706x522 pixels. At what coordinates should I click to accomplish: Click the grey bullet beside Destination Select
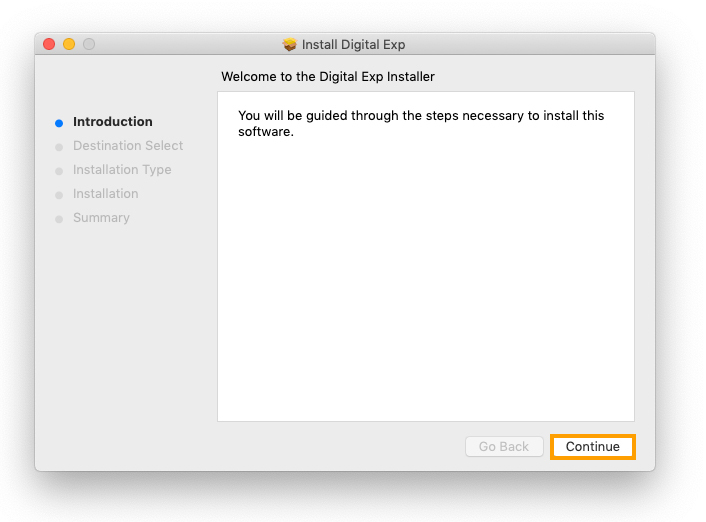[x=59, y=147]
